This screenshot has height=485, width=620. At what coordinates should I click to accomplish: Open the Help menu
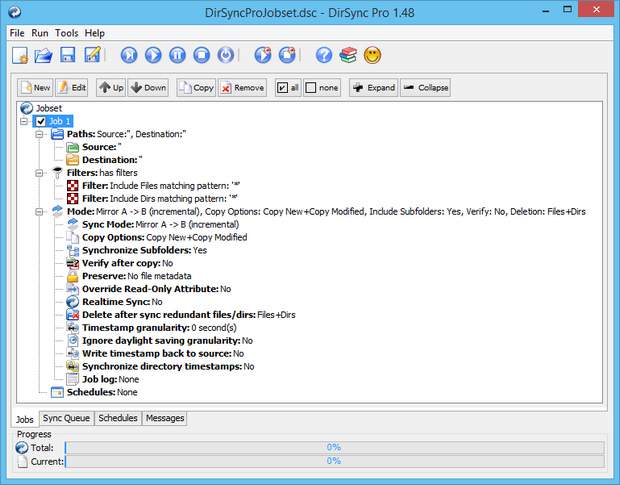click(95, 33)
